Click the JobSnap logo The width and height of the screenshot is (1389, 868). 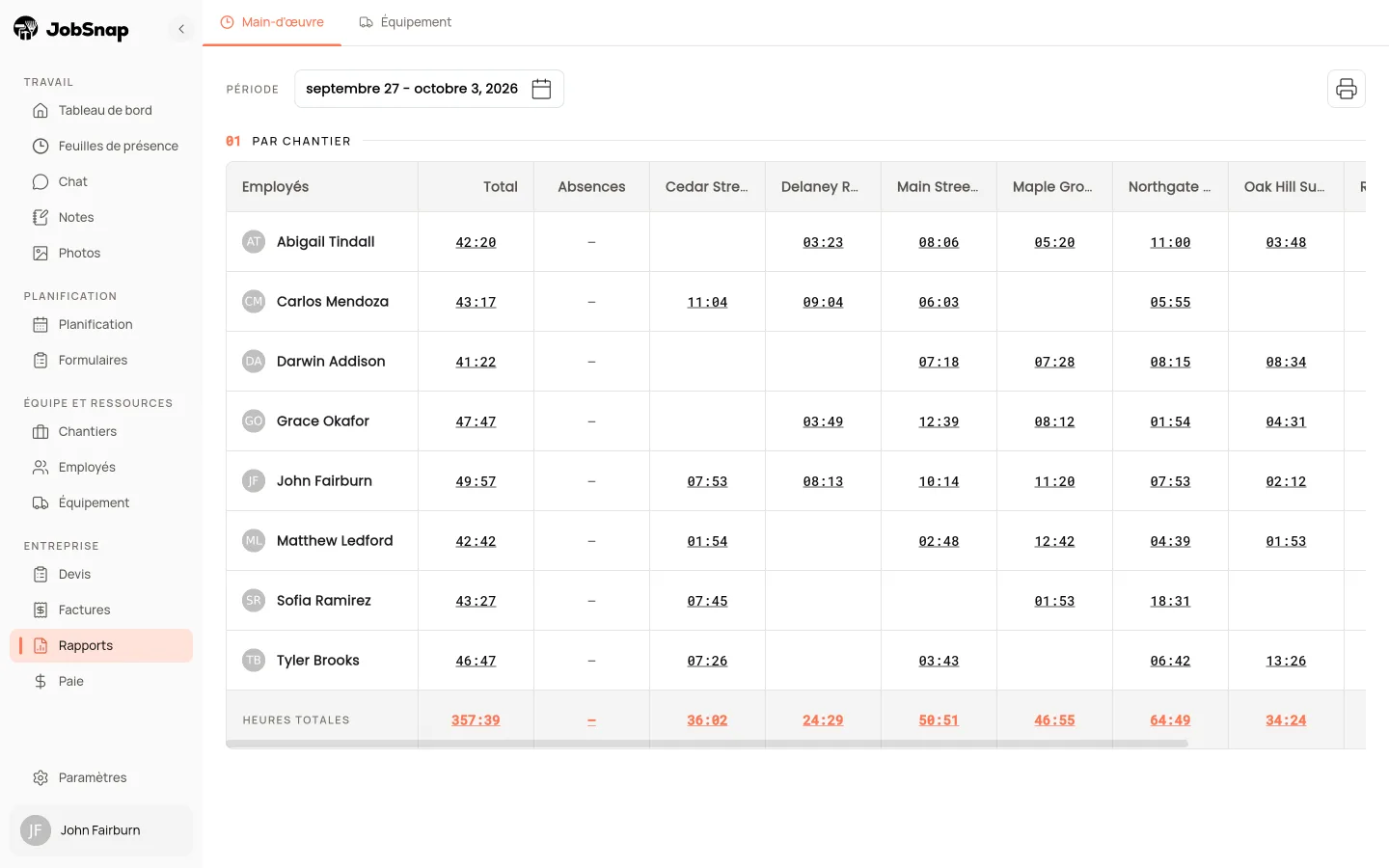tap(71, 29)
